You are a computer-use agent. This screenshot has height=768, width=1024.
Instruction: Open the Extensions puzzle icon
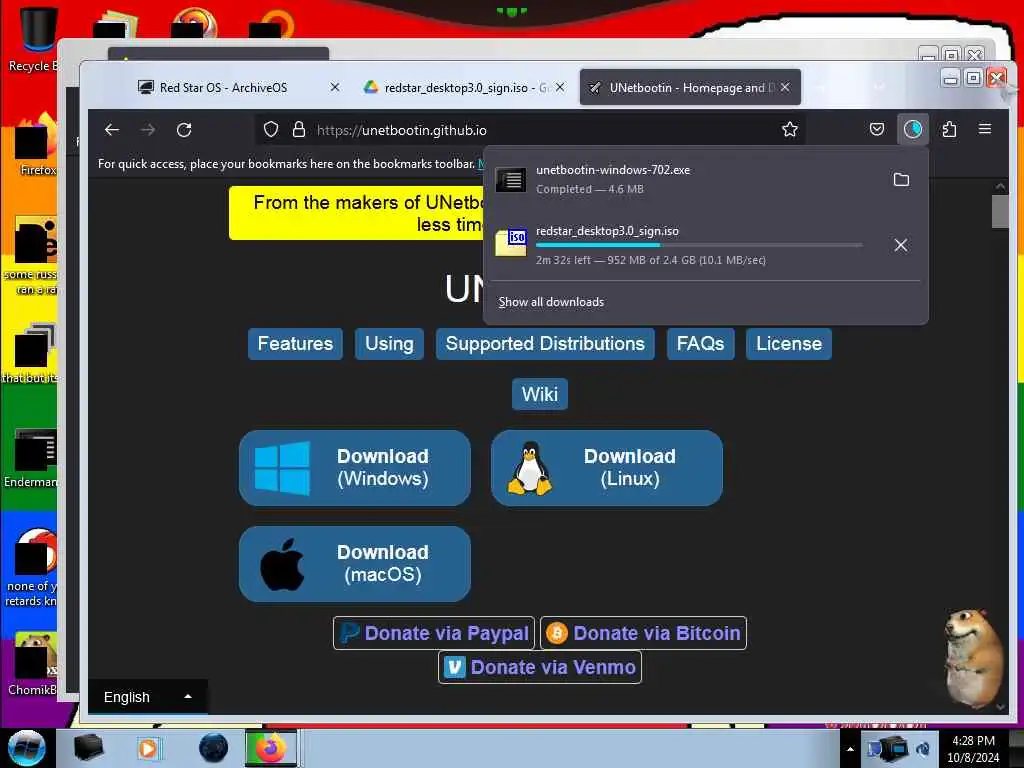click(x=950, y=130)
